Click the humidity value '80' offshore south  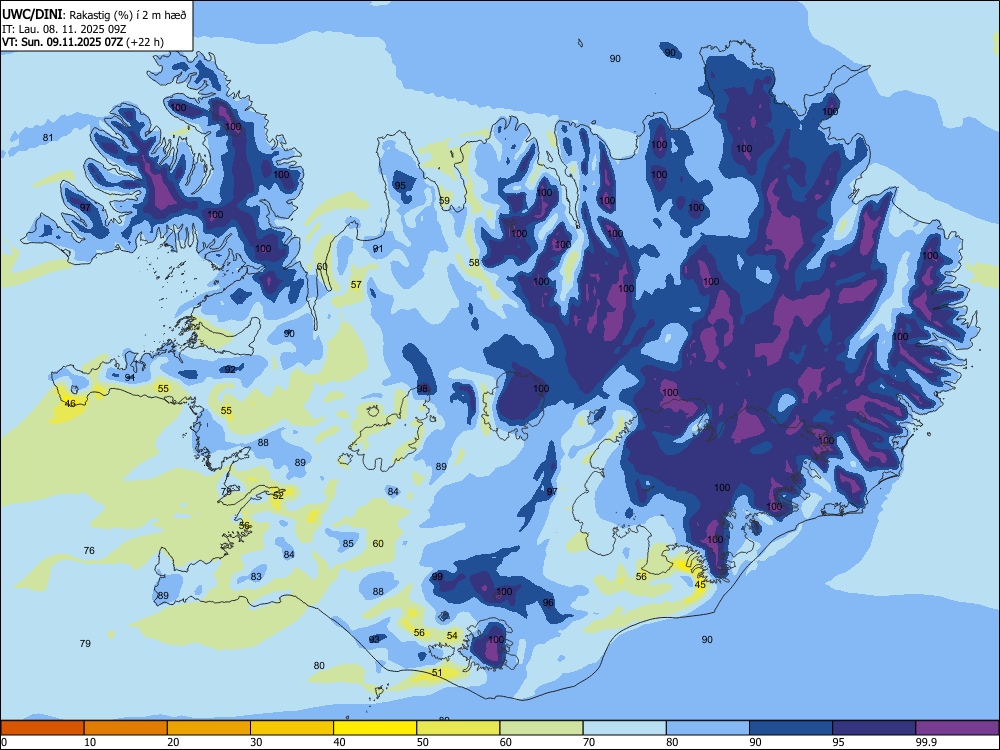point(319,666)
